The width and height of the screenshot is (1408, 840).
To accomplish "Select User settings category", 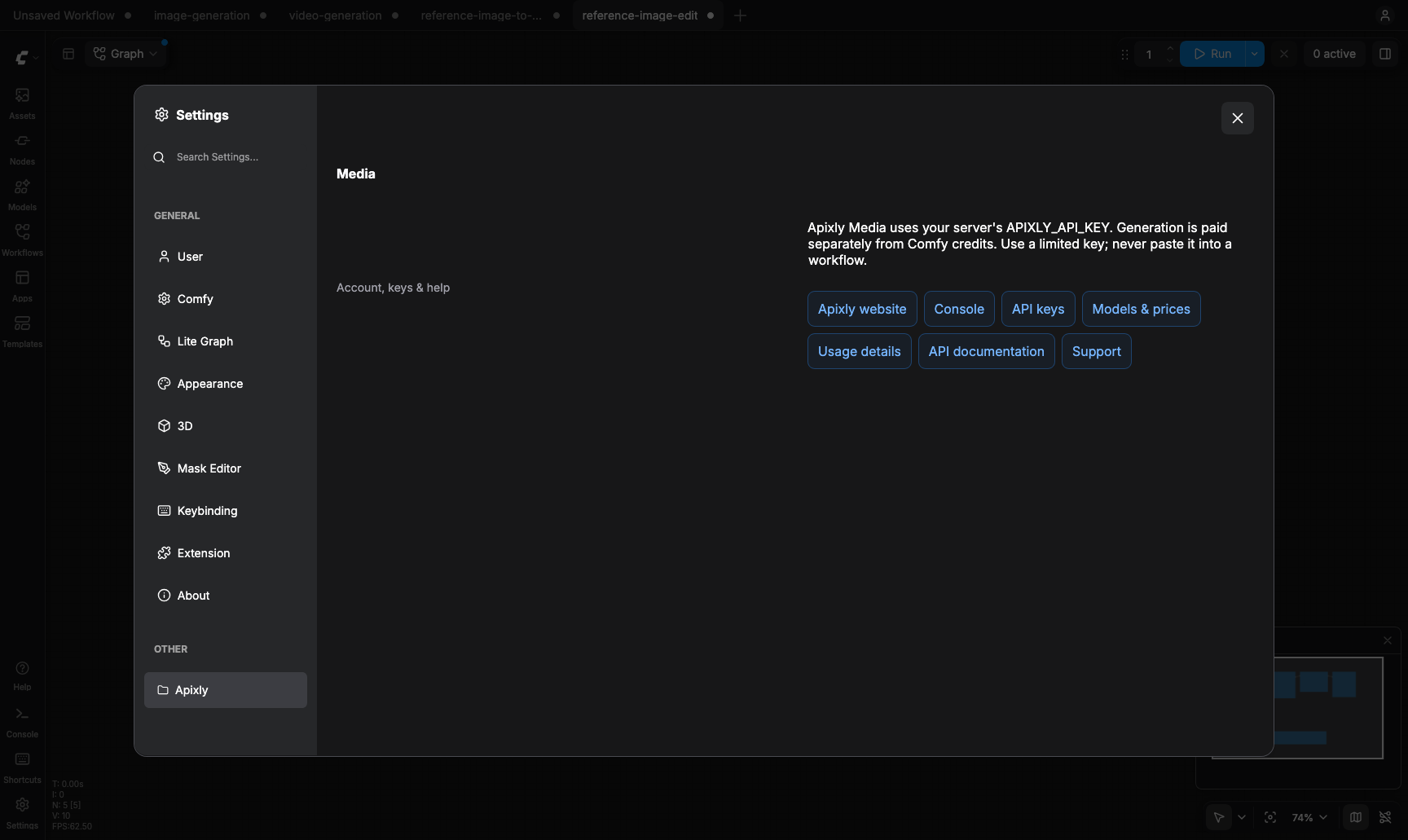I will (x=226, y=257).
